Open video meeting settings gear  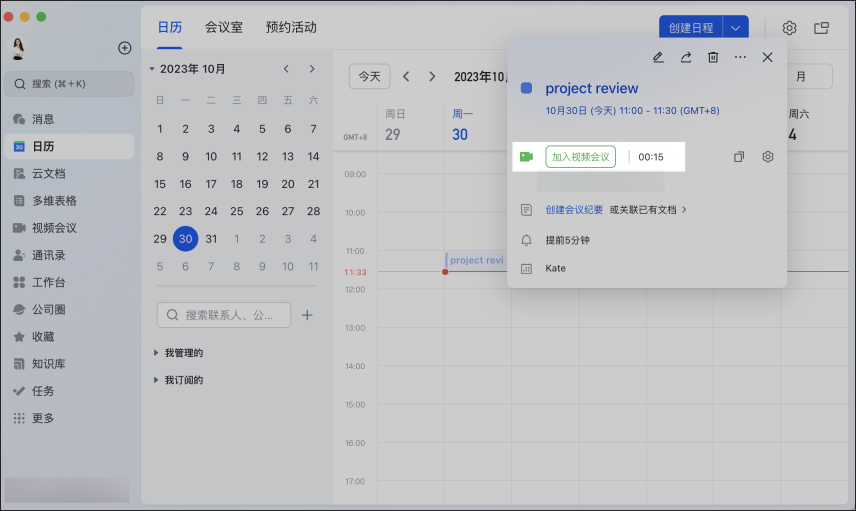point(768,157)
